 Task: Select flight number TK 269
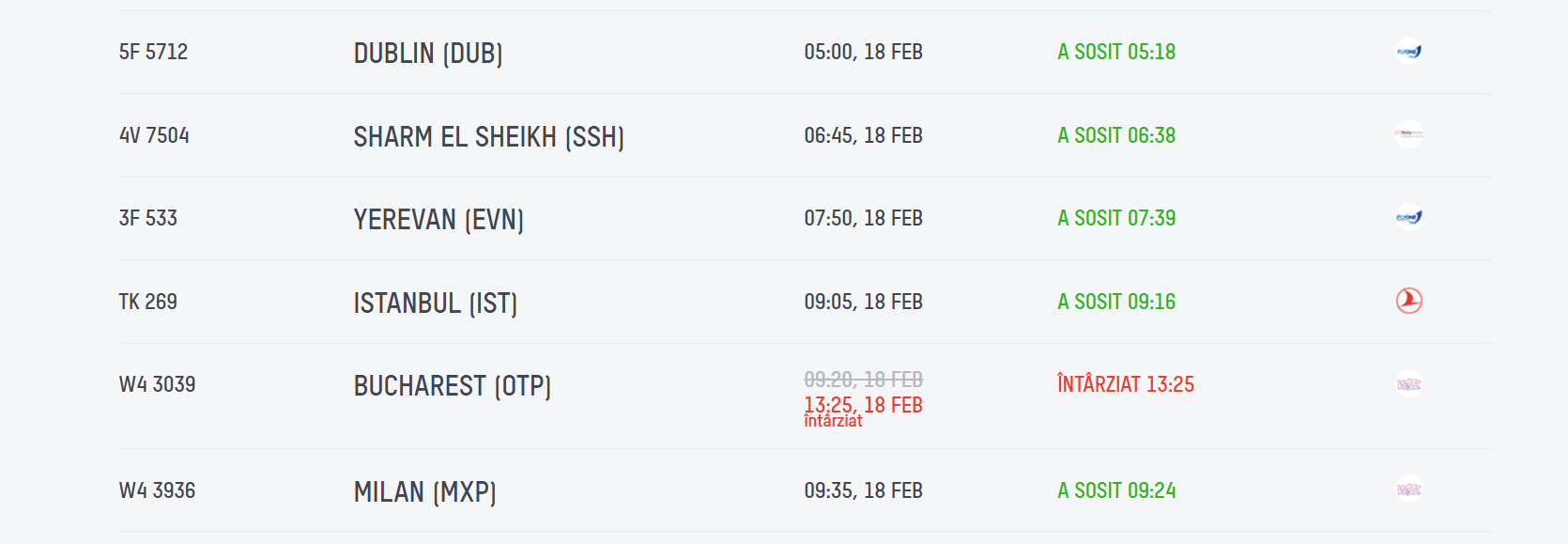147,302
